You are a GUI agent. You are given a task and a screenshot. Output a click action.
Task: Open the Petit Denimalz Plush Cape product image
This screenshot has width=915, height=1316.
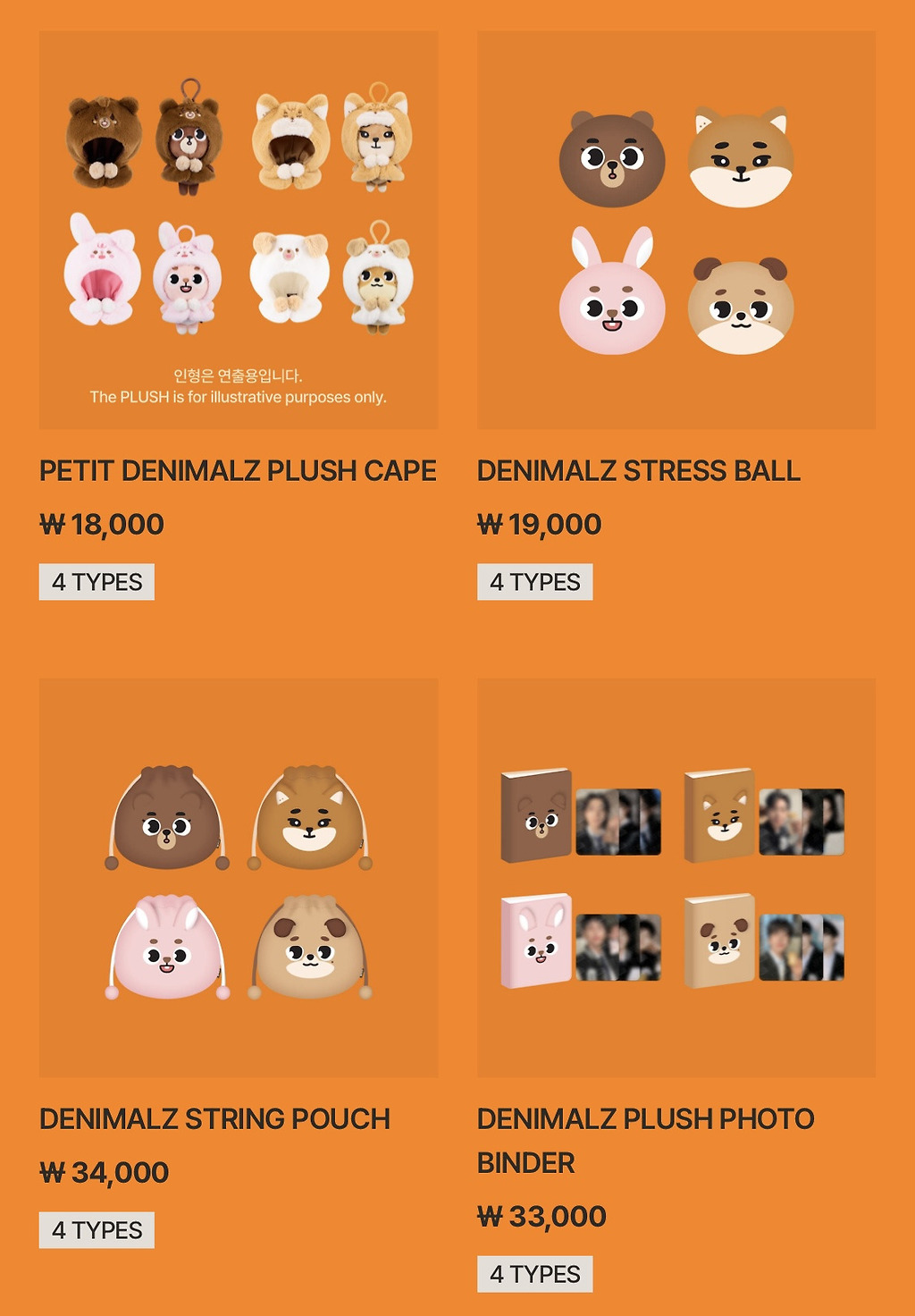click(x=239, y=231)
